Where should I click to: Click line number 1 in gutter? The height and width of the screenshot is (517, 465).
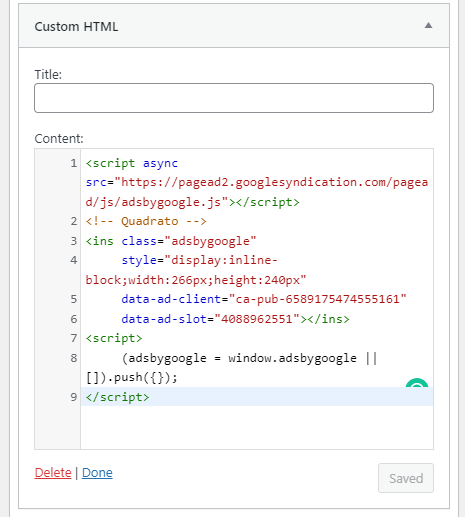tap(74, 163)
